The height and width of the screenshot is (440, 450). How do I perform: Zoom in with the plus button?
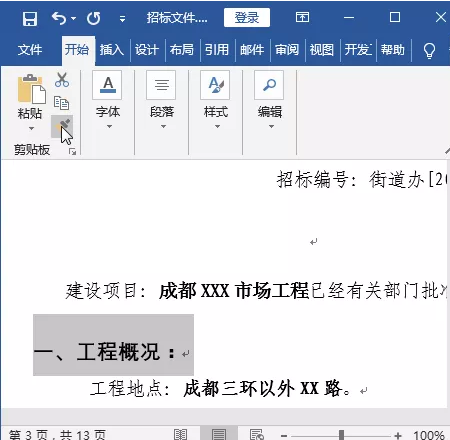397,435
